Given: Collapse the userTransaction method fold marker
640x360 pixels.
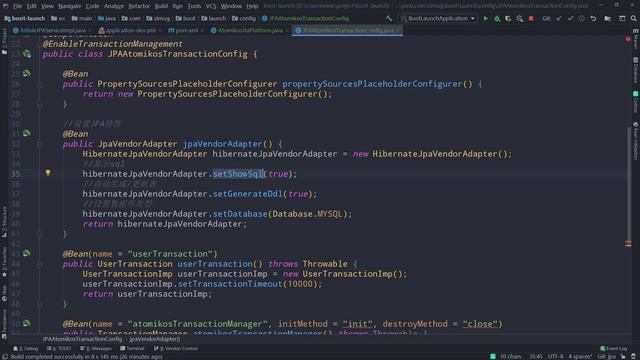Looking at the screenshot, I should (39, 264).
